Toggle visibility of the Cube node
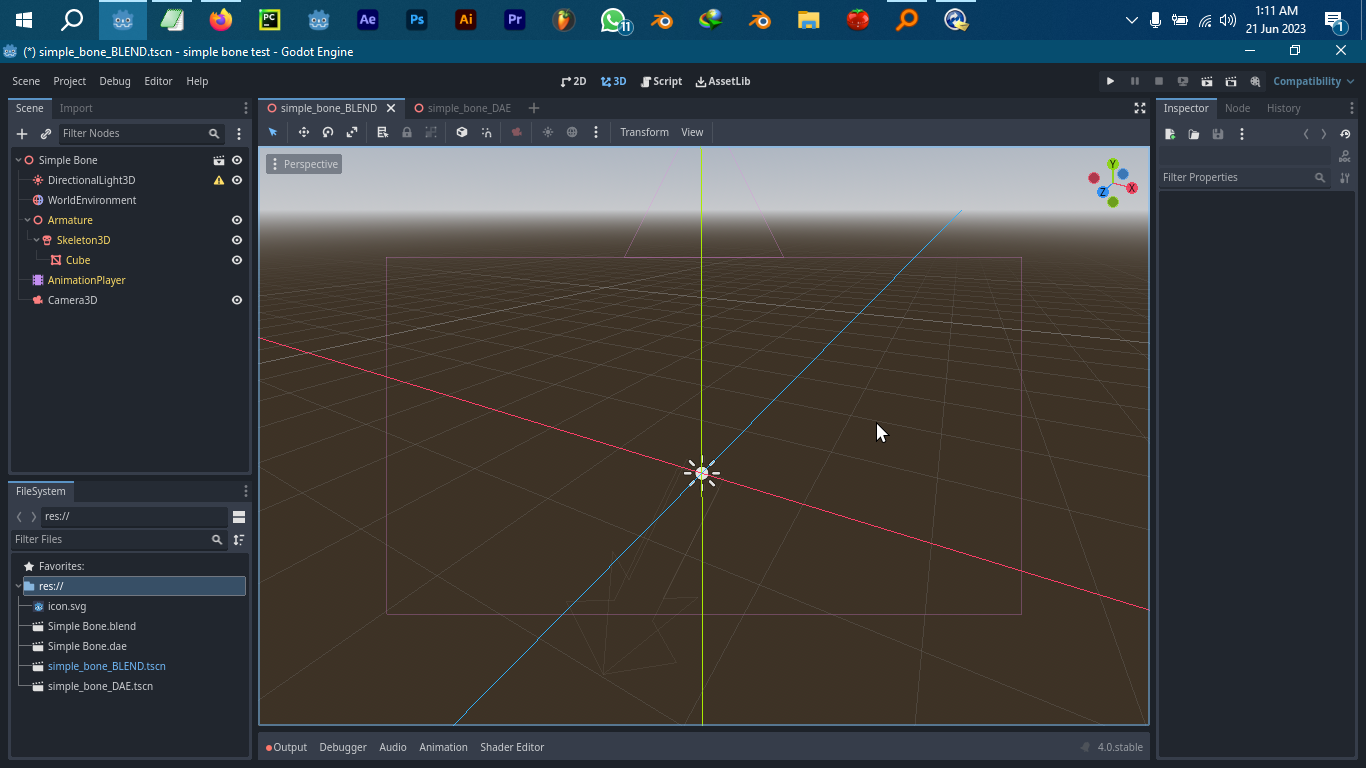The height and width of the screenshot is (768, 1366). pos(236,260)
